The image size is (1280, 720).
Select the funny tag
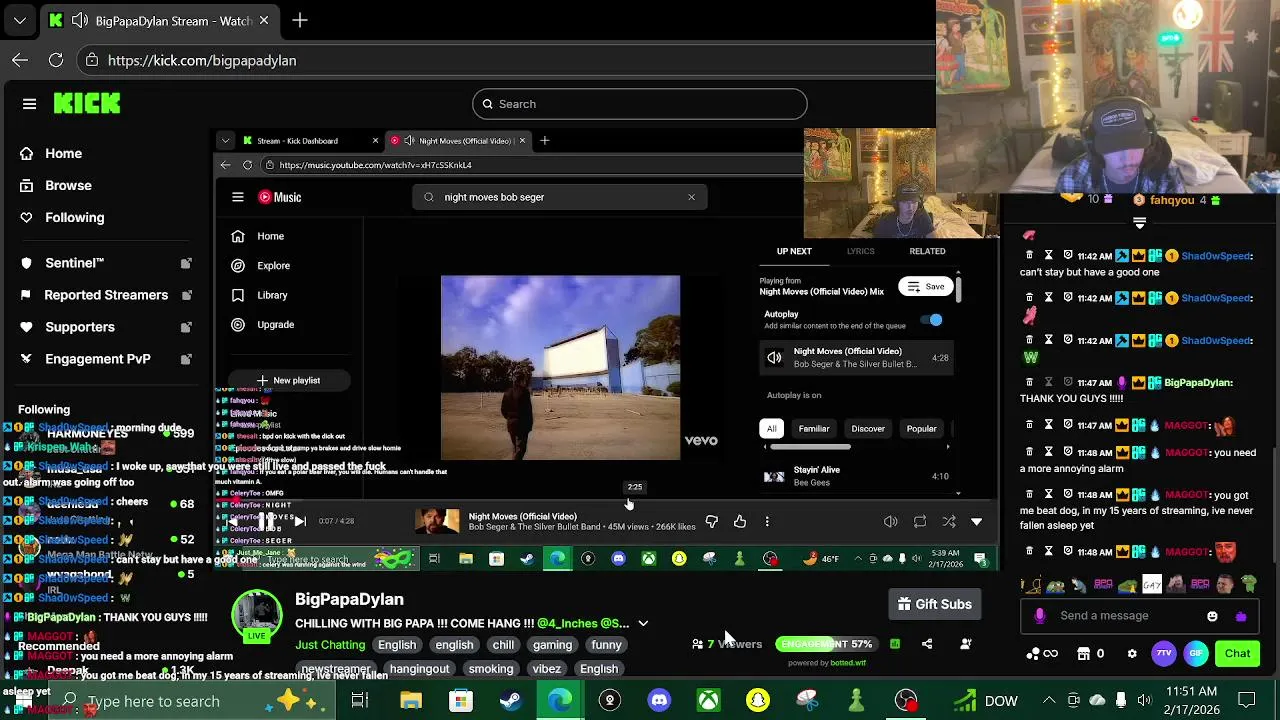pyautogui.click(x=606, y=645)
